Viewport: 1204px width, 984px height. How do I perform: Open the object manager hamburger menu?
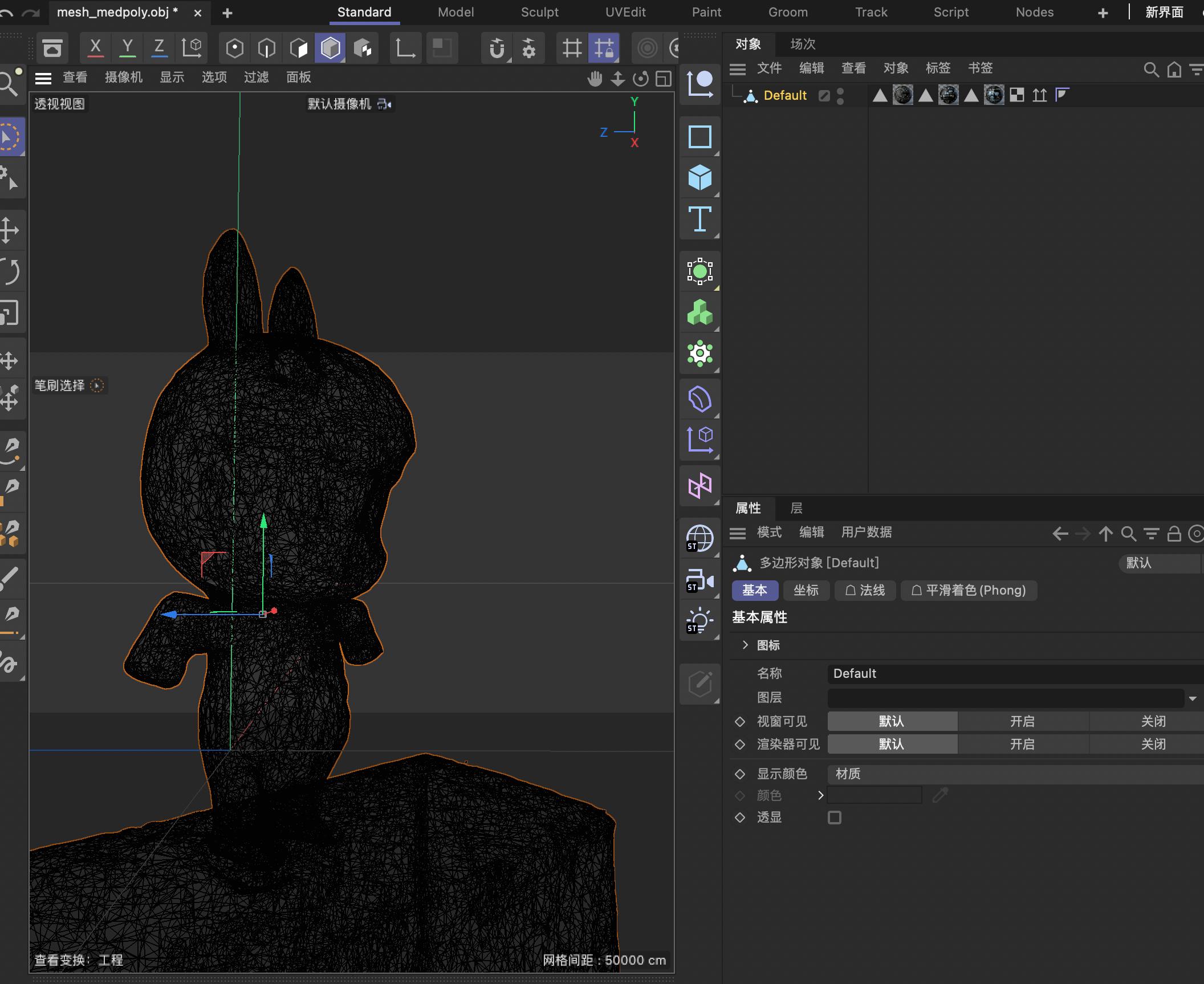click(x=738, y=69)
